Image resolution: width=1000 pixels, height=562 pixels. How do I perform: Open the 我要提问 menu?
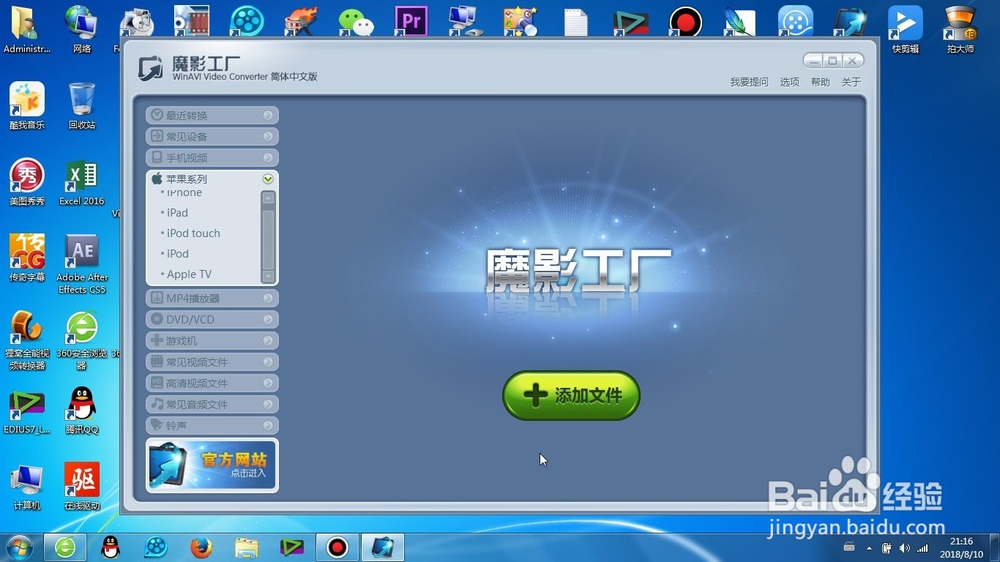pyautogui.click(x=749, y=82)
